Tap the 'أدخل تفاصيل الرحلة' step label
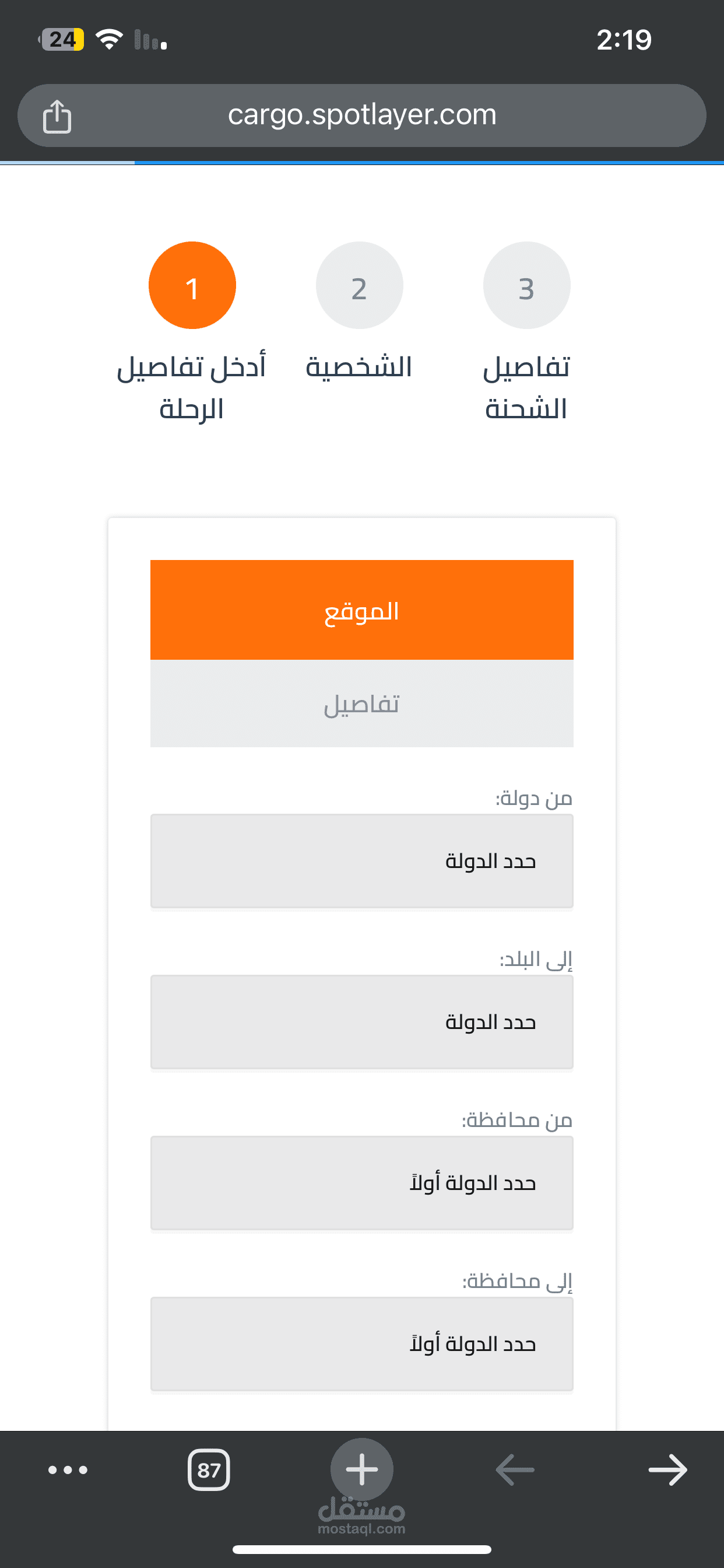This screenshot has height=1568, width=724. click(192, 388)
